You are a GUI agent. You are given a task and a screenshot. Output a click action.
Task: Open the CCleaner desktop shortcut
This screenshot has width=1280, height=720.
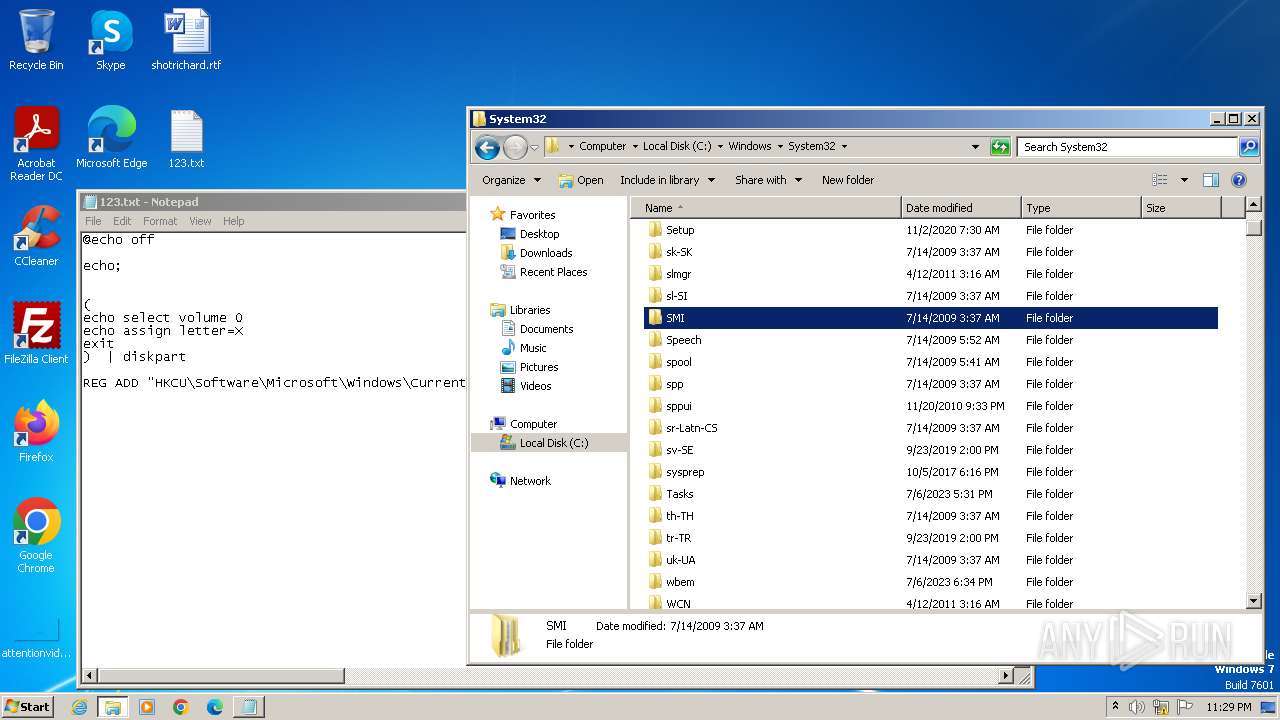click(x=36, y=236)
